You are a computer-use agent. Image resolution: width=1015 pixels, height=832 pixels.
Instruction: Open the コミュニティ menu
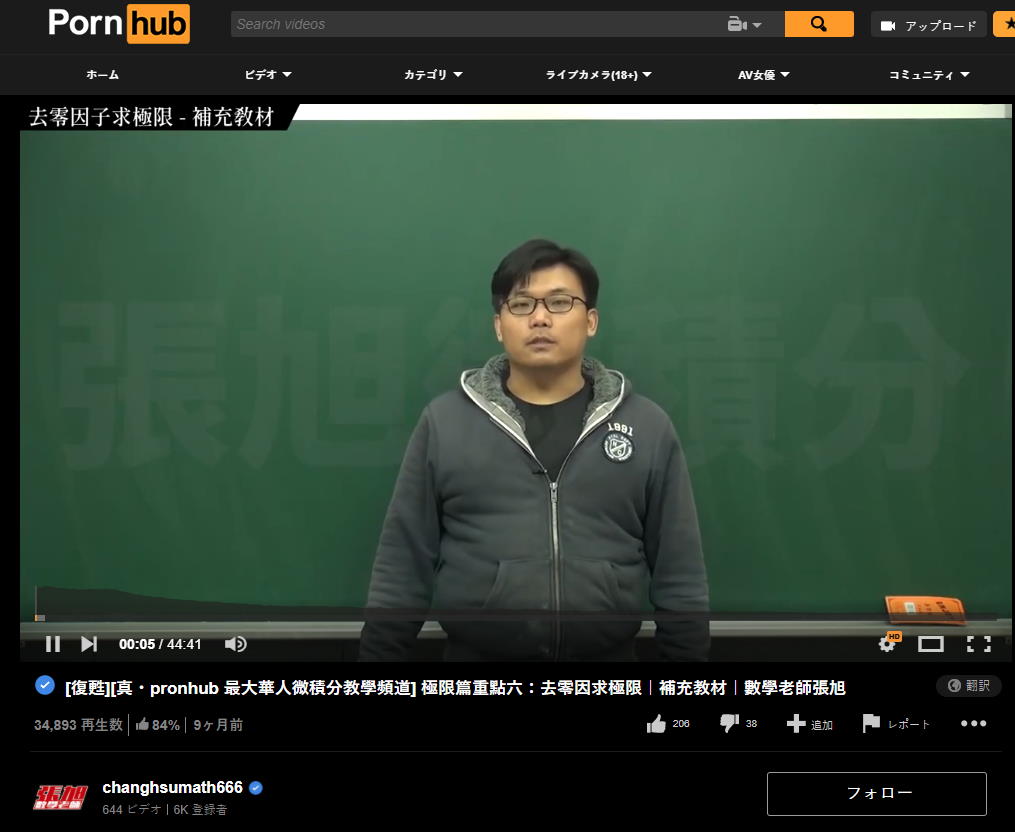pyautogui.click(x=929, y=75)
